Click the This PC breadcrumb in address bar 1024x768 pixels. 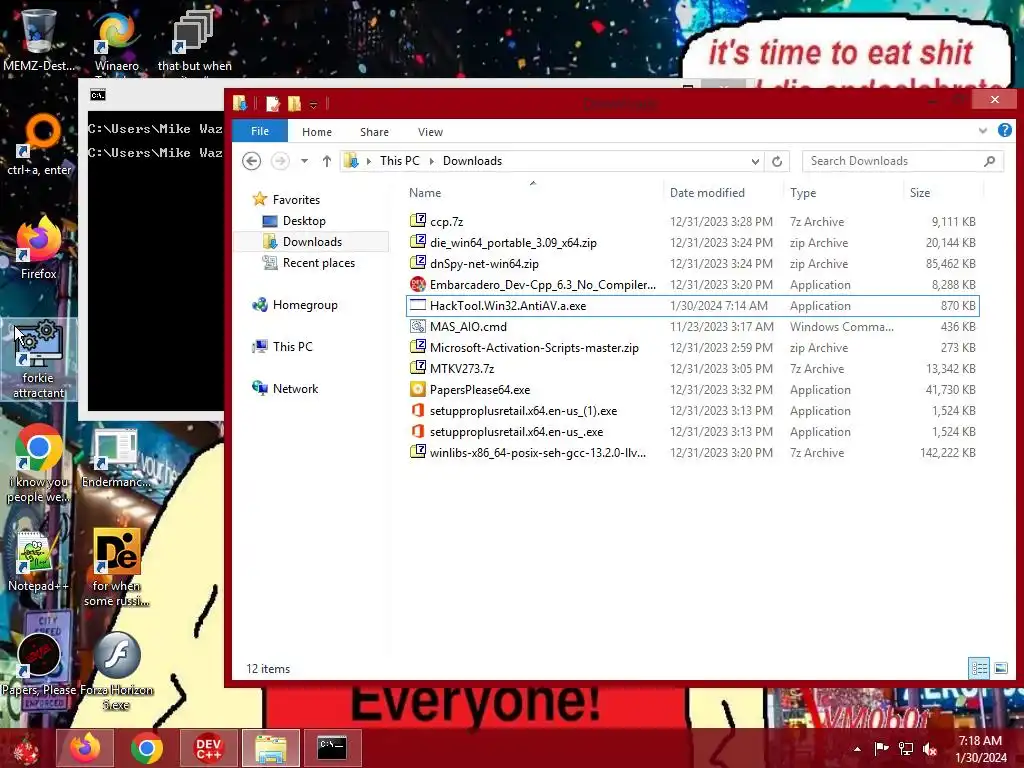coord(400,161)
